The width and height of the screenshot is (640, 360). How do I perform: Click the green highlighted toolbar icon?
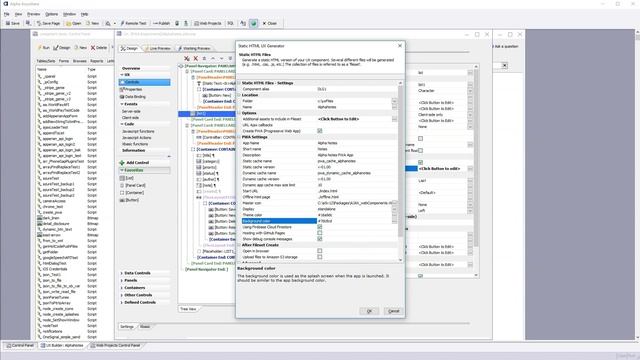pyautogui.click(x=253, y=23)
